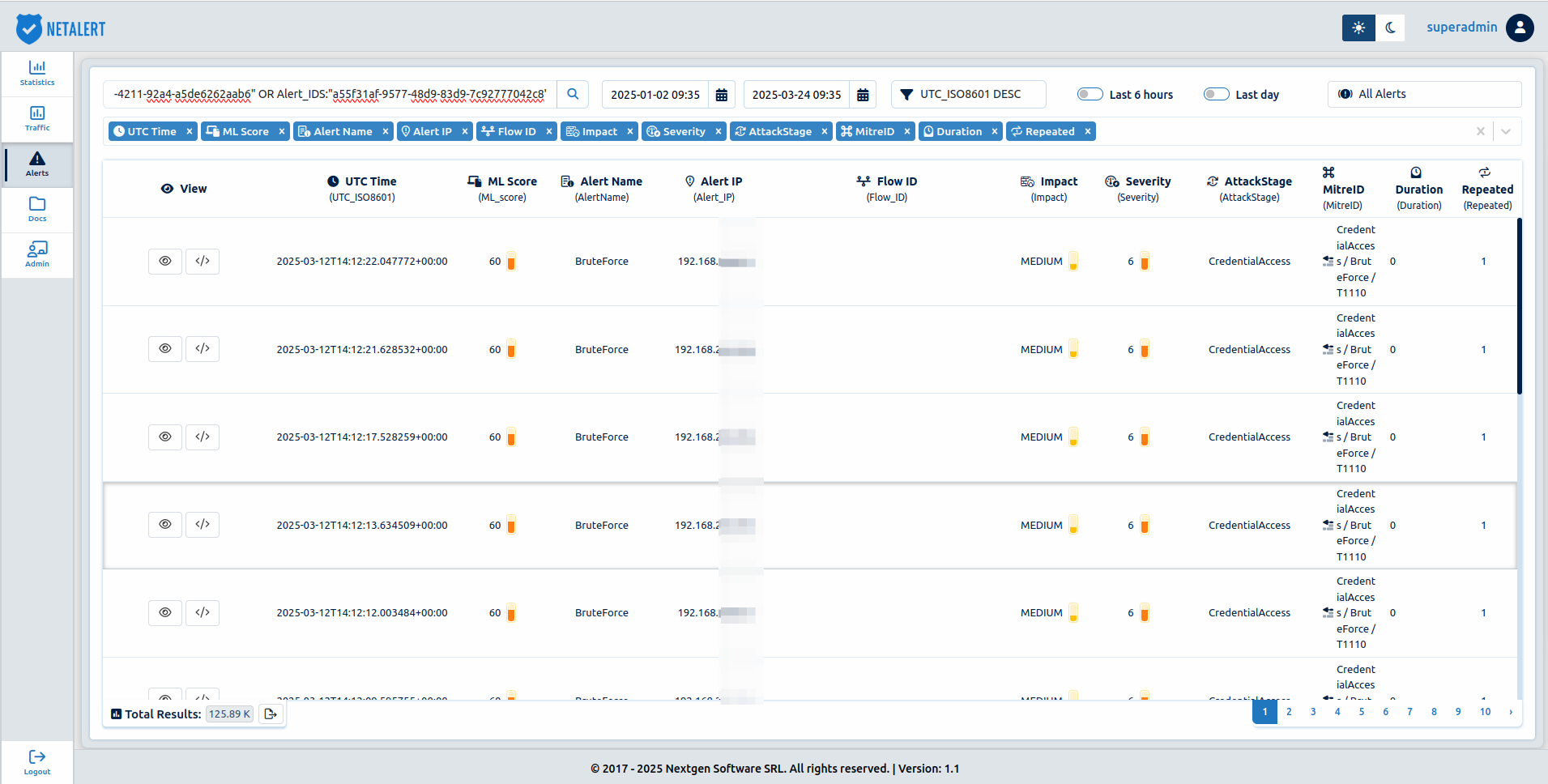Go to results page 4

tap(1337, 712)
